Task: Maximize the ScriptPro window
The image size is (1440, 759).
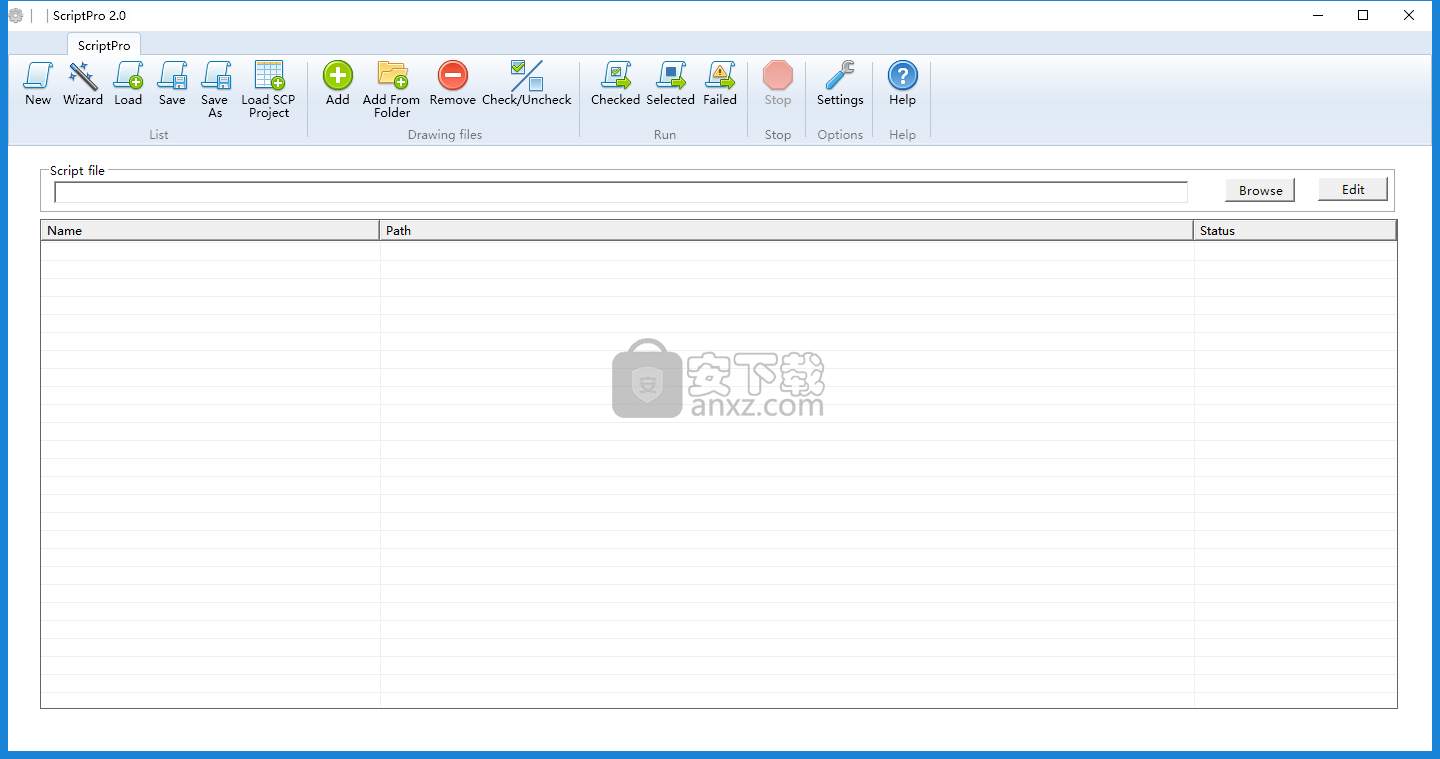Action: tap(1363, 15)
